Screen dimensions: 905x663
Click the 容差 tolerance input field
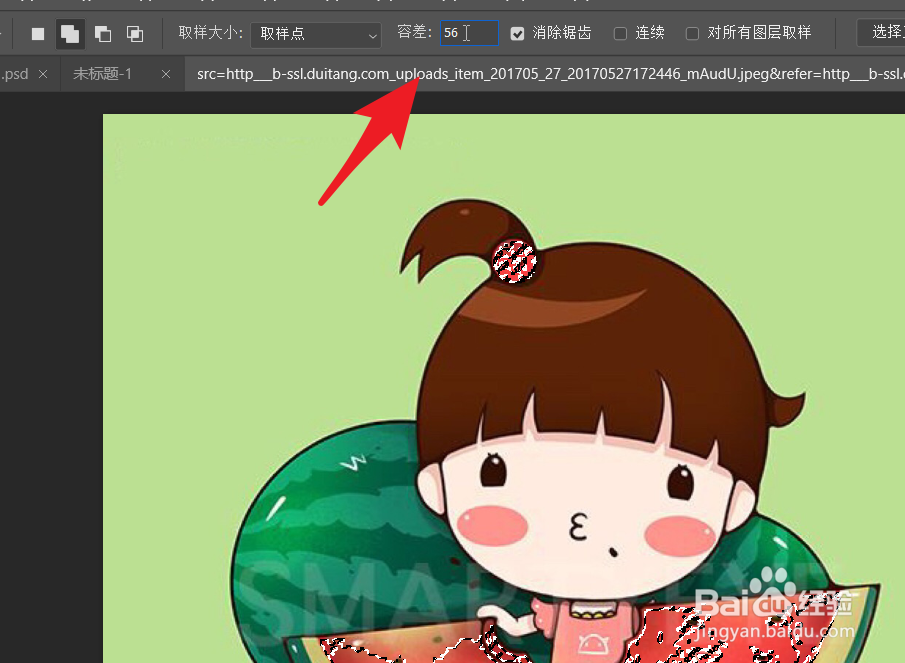coord(469,33)
